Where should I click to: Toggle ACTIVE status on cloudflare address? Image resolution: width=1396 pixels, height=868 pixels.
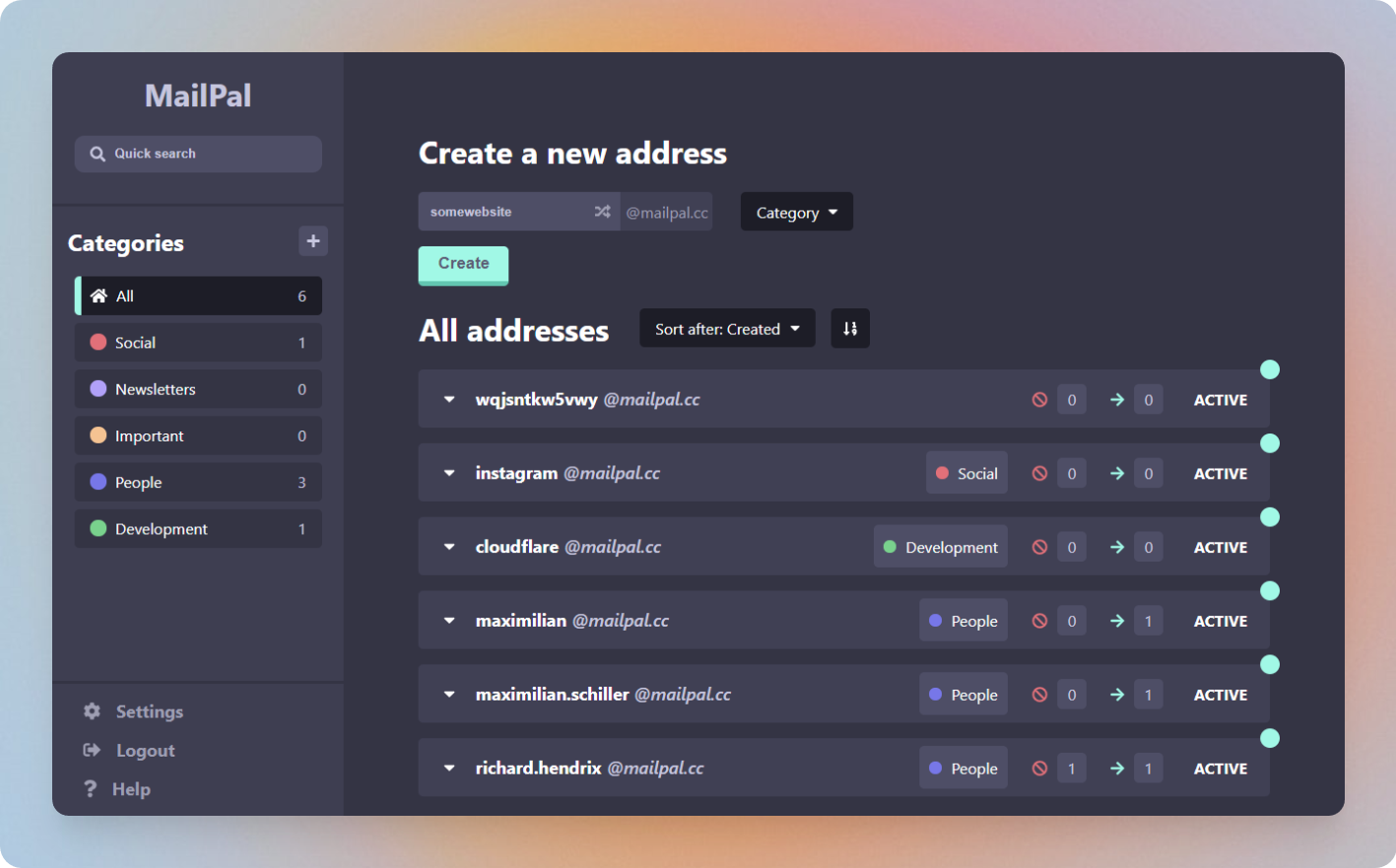[1220, 548]
